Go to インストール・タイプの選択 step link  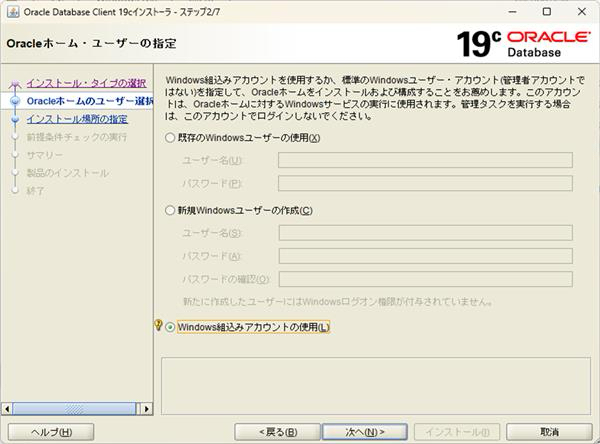[85, 83]
